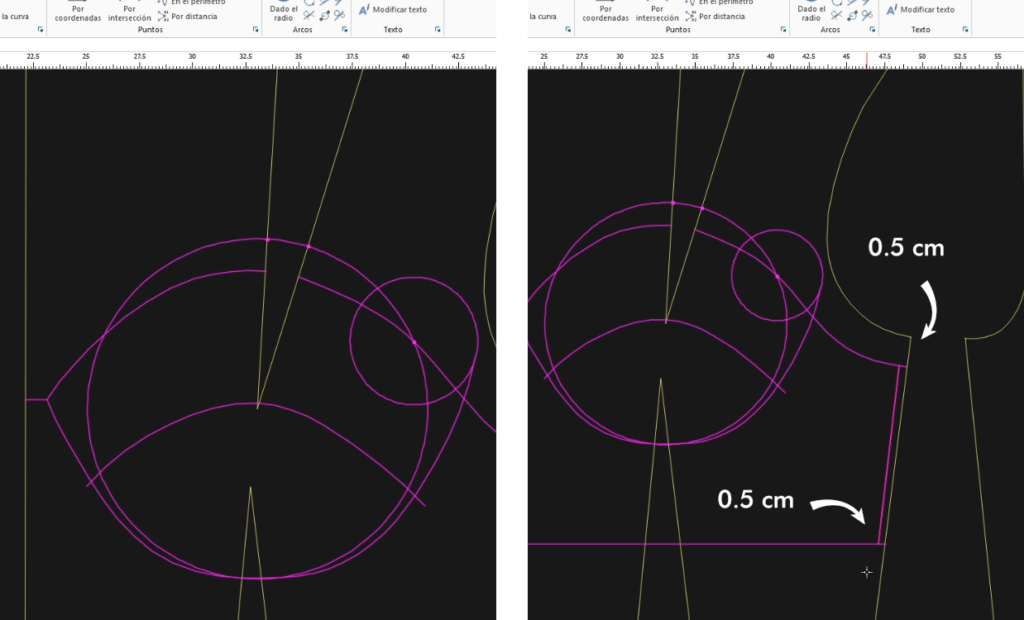This screenshot has height=620, width=1024.
Task: Click Por coordenadas in the left window
Action: pyautogui.click(x=78, y=13)
